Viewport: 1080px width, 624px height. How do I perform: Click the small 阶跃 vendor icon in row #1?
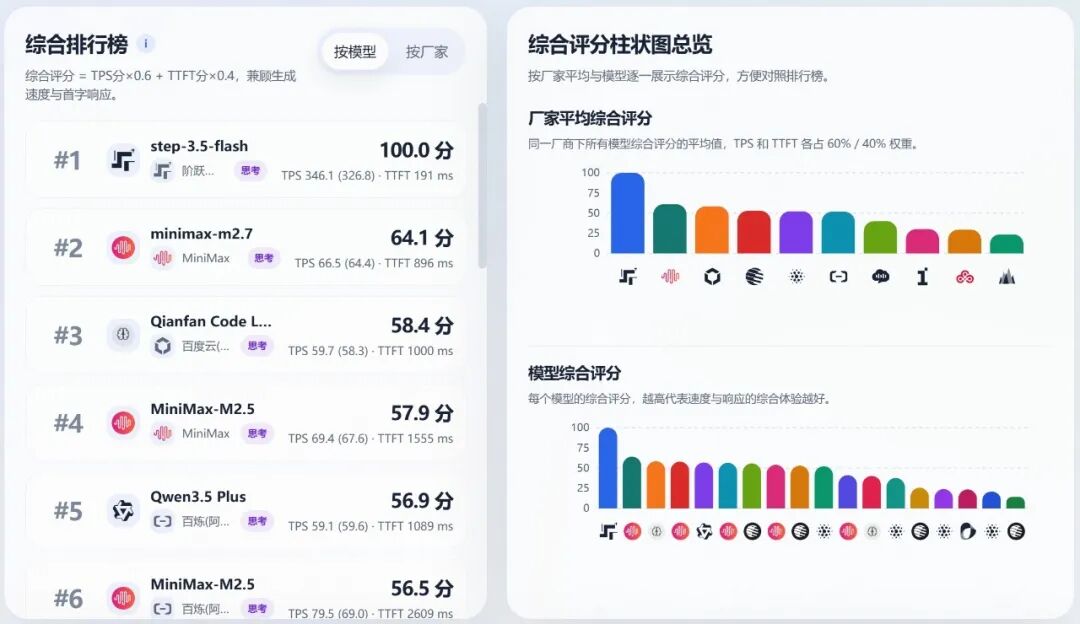[x=163, y=171]
